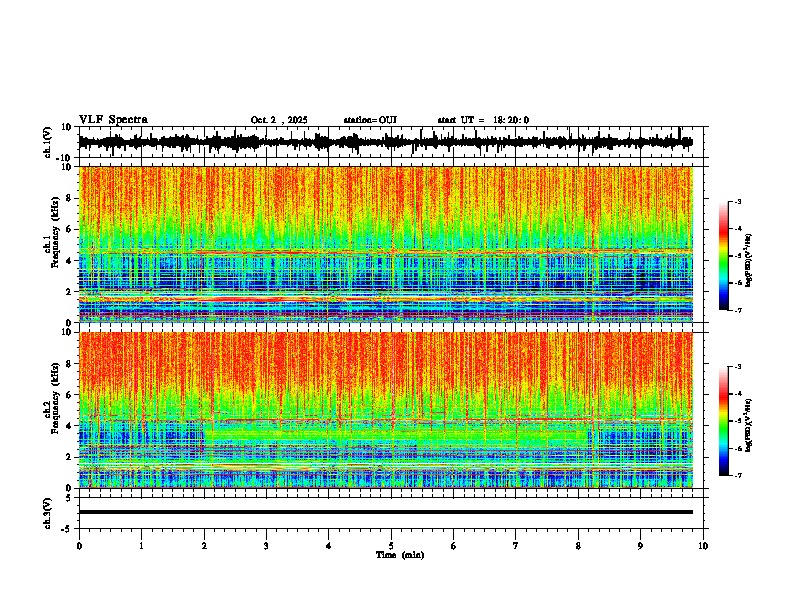The height and width of the screenshot is (612, 792).
Task: Click the "VLF Spectra" plot title
Action: (x=113, y=120)
